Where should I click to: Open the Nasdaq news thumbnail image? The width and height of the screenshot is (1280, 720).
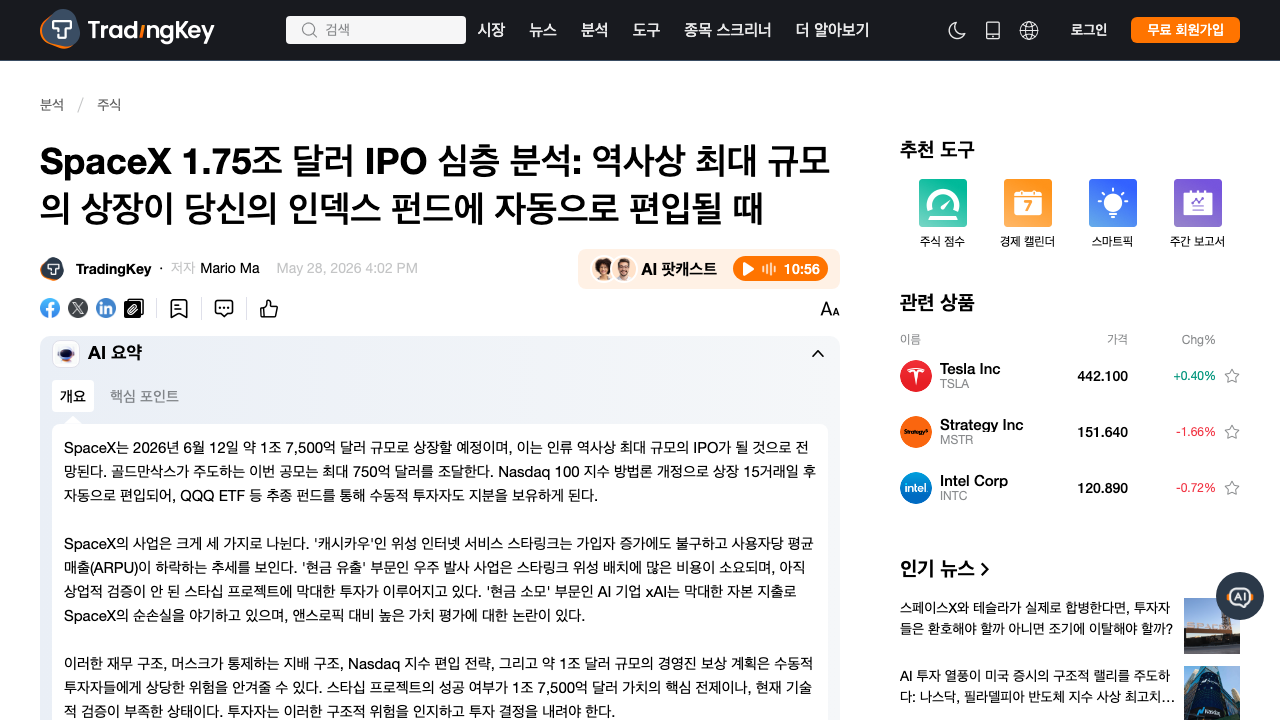pyautogui.click(x=1212, y=693)
